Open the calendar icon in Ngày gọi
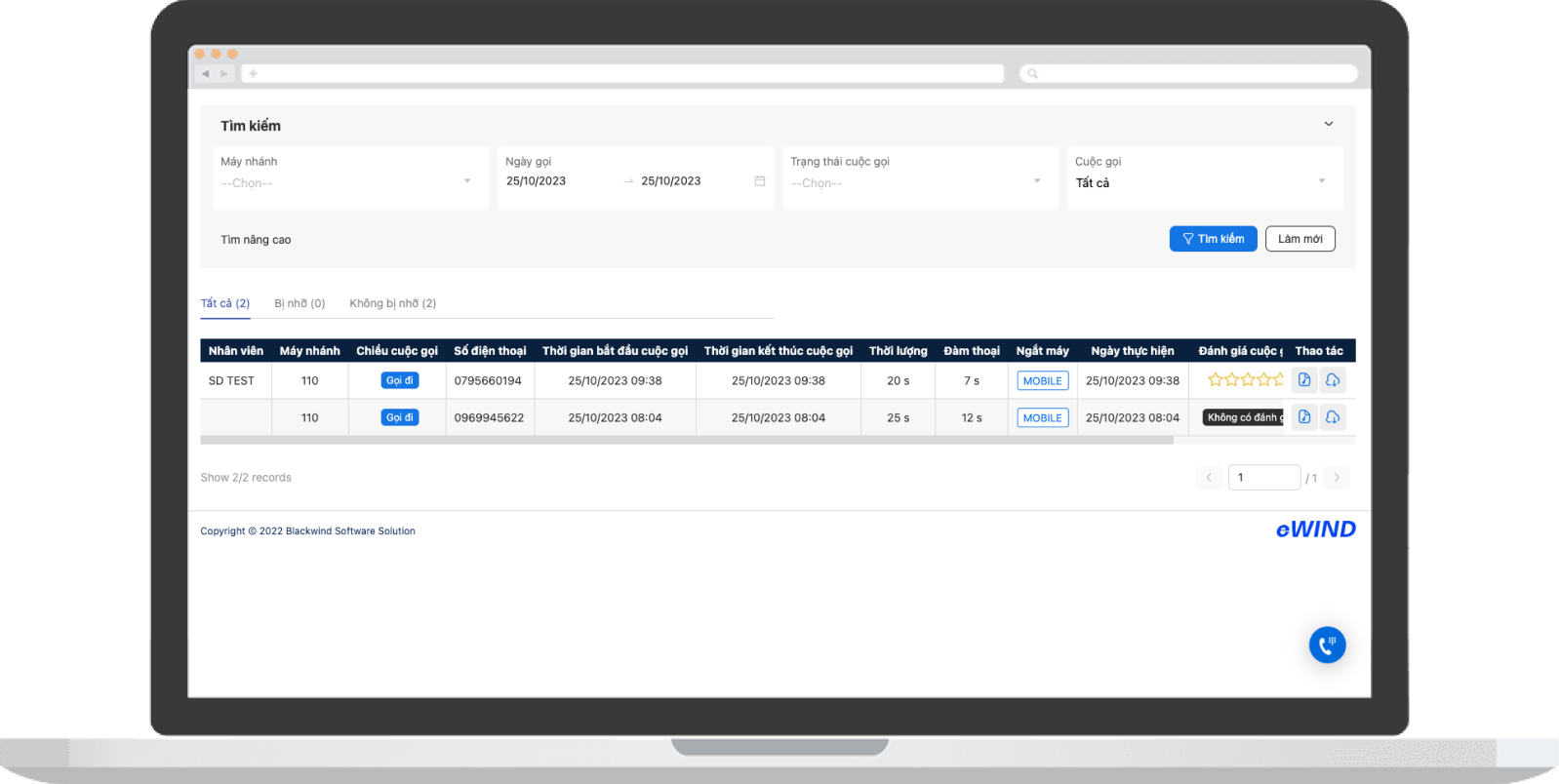The image size is (1559, 784). [760, 181]
